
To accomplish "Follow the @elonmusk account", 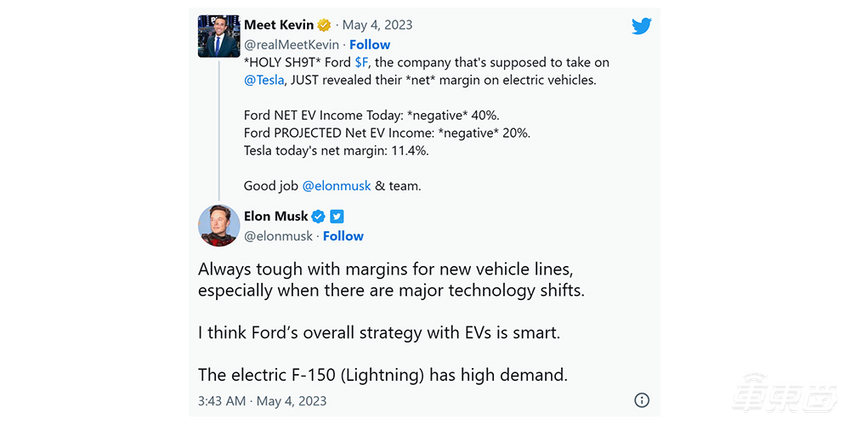I will click(x=343, y=236).
